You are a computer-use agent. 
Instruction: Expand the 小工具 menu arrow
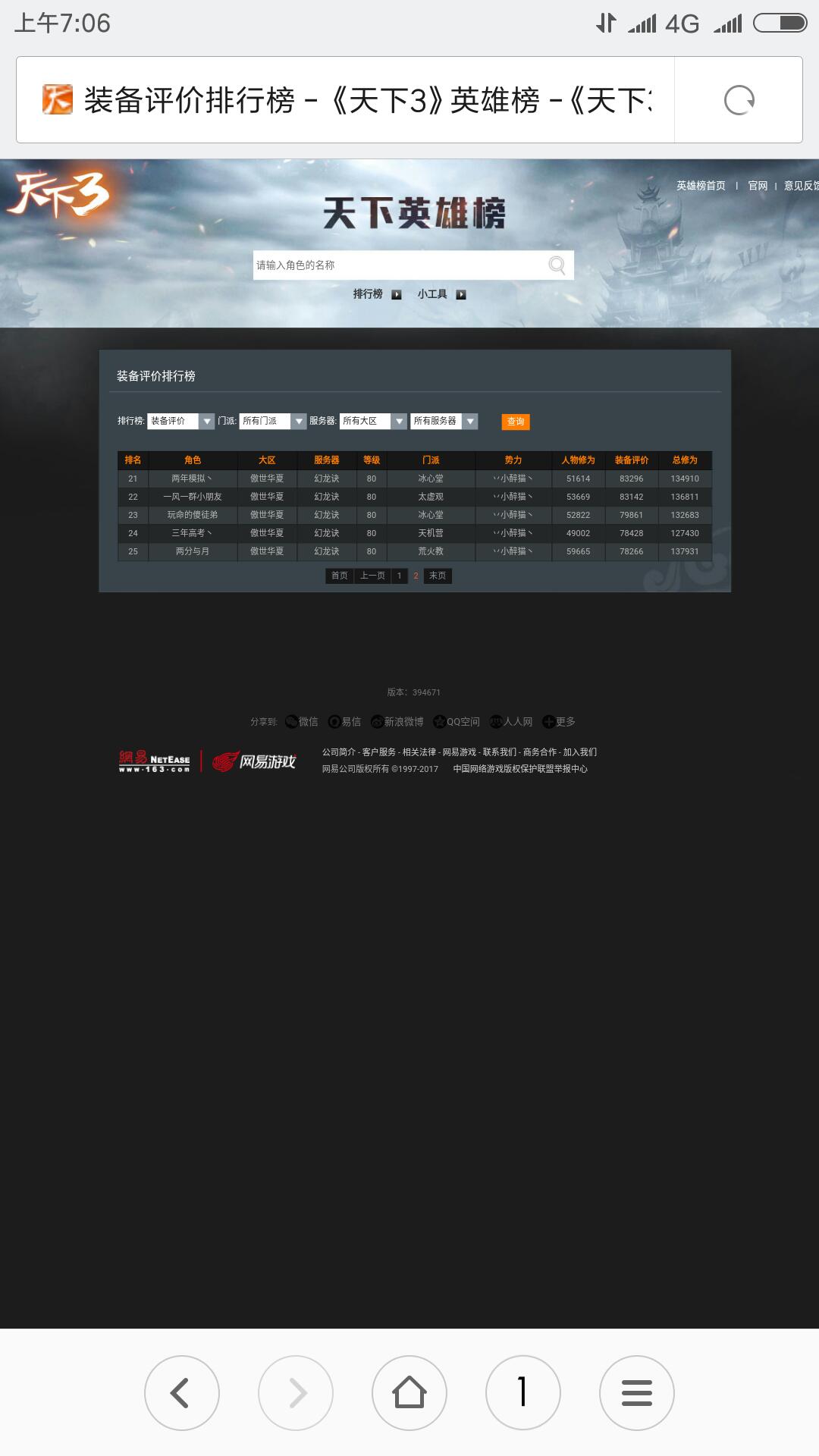pos(461,295)
